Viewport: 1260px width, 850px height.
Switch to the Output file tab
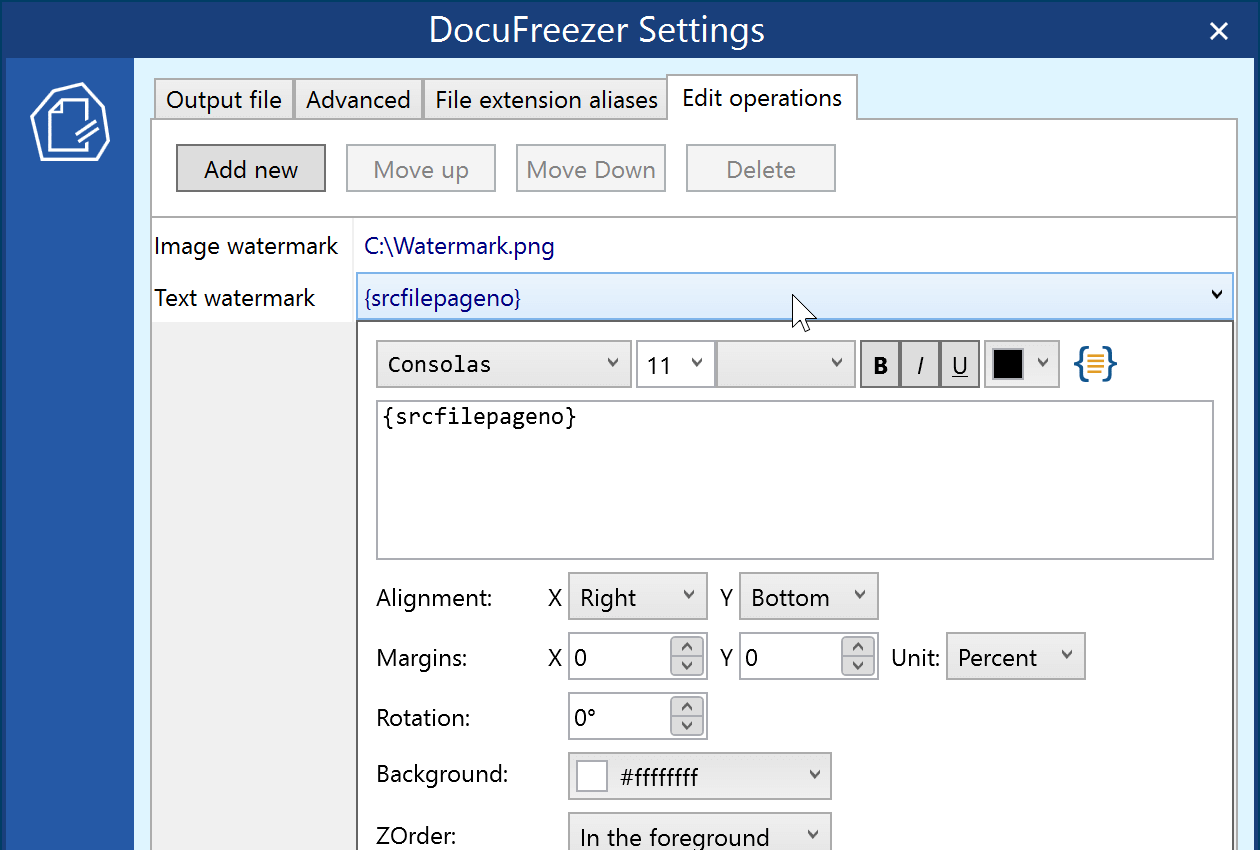224,100
